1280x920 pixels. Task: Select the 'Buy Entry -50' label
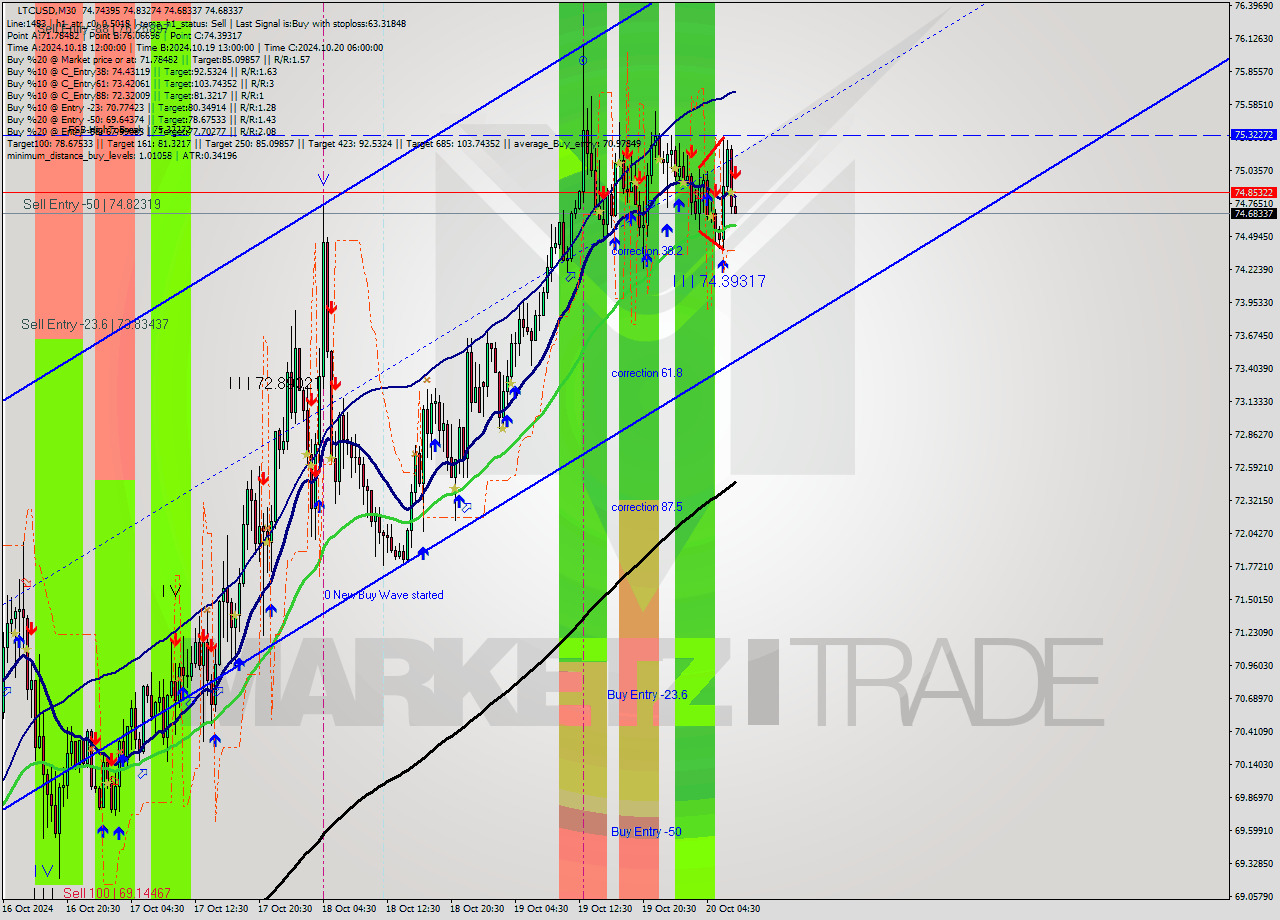click(646, 831)
